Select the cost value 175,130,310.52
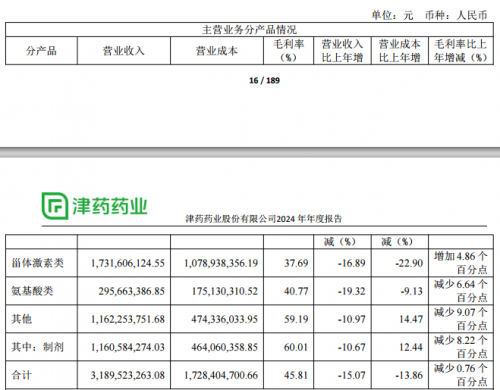Screen dimensions: 500x390 225,291
